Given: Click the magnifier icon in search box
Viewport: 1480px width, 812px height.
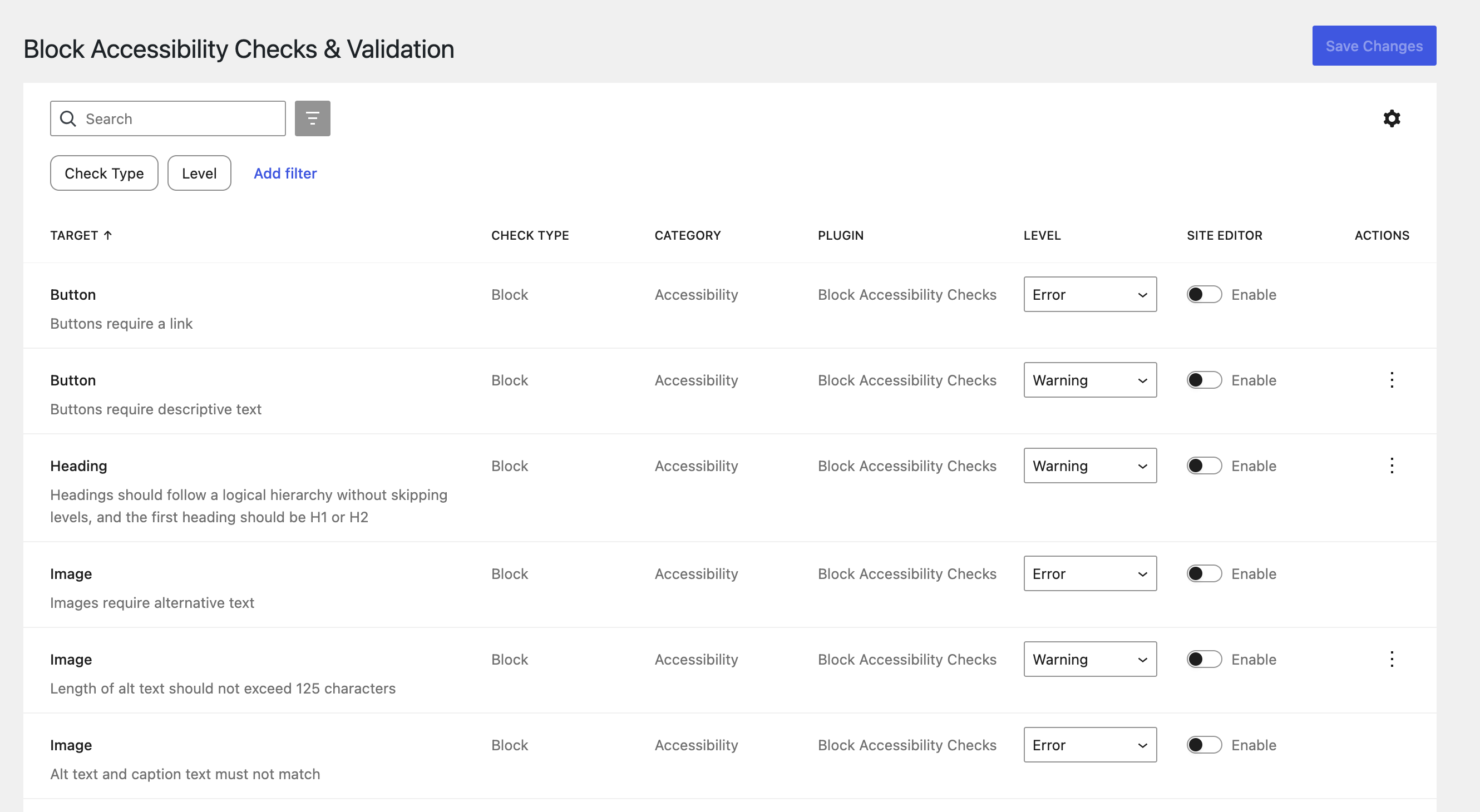Looking at the screenshot, I should point(68,118).
